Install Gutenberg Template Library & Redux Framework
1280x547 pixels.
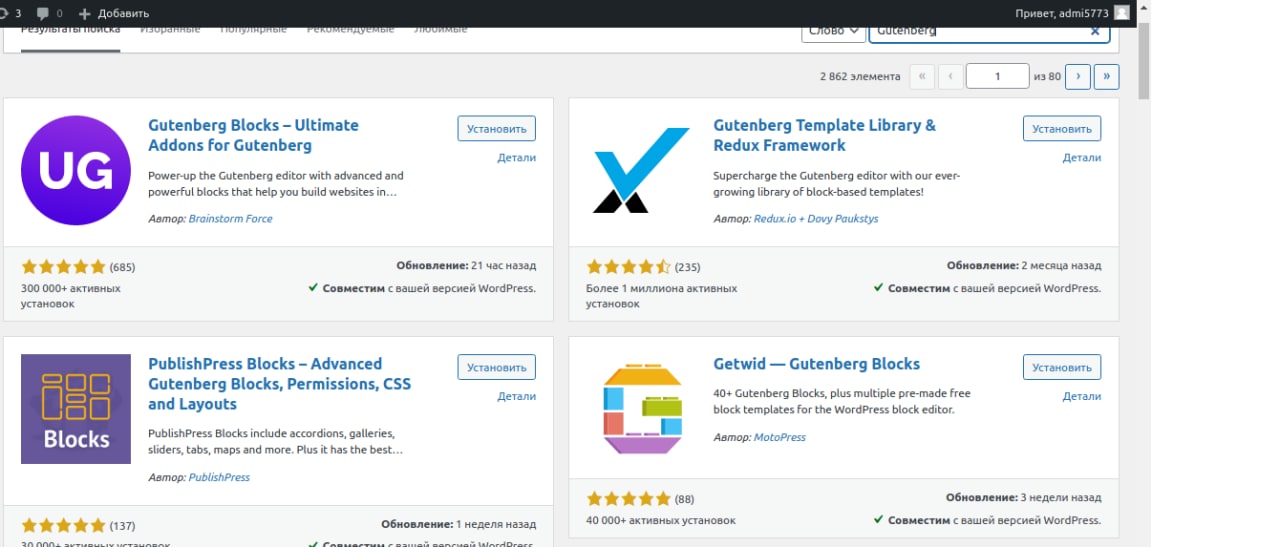(1061, 129)
